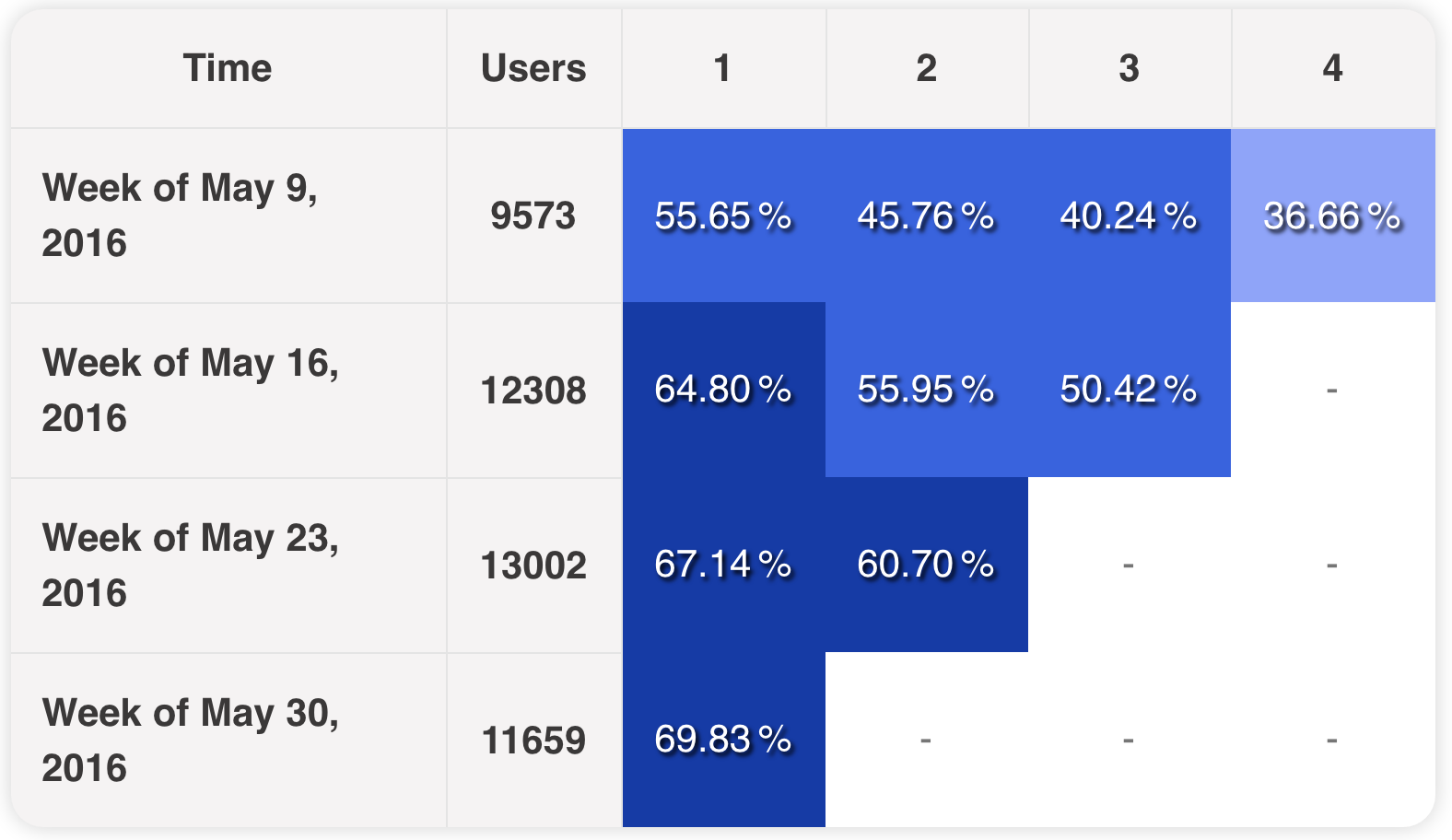The width and height of the screenshot is (1452, 840).
Task: Select the week 4 column header
Action: [1333, 68]
